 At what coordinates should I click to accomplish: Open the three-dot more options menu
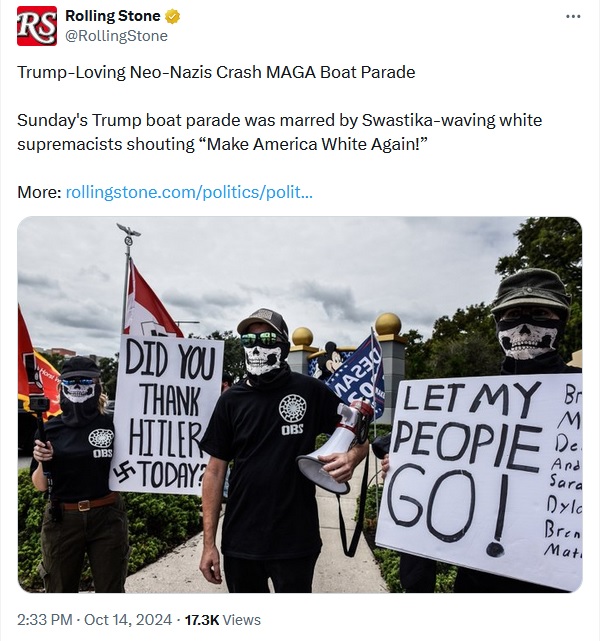(x=573, y=16)
